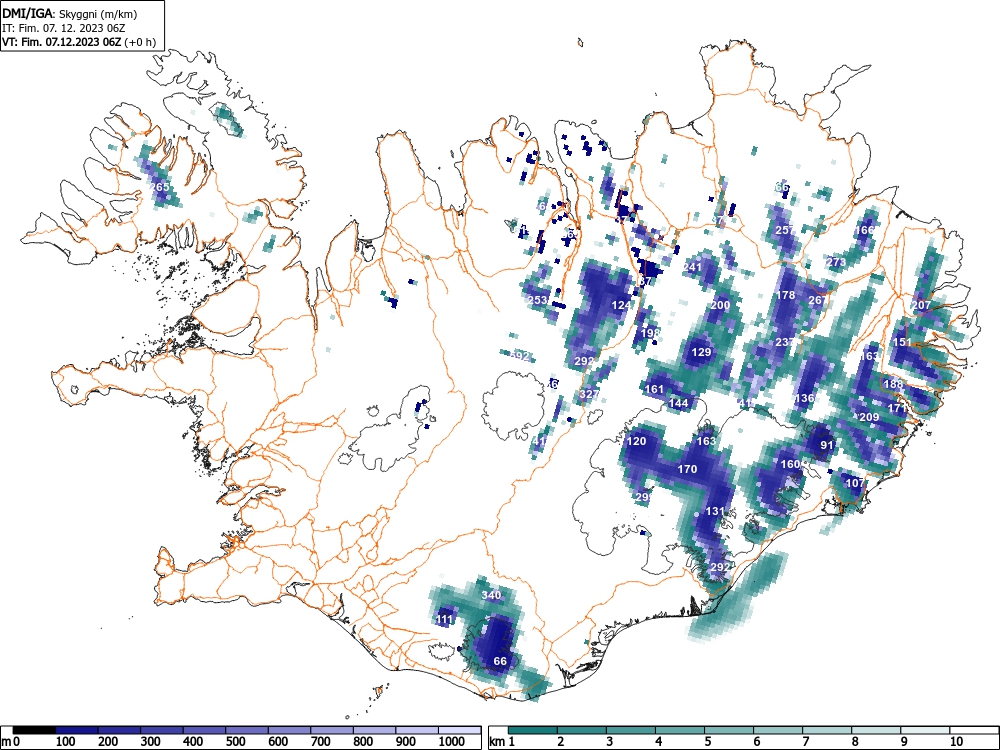The image size is (1000, 750).
Task: Click the visibility value 188 on the map
Action: (x=893, y=384)
